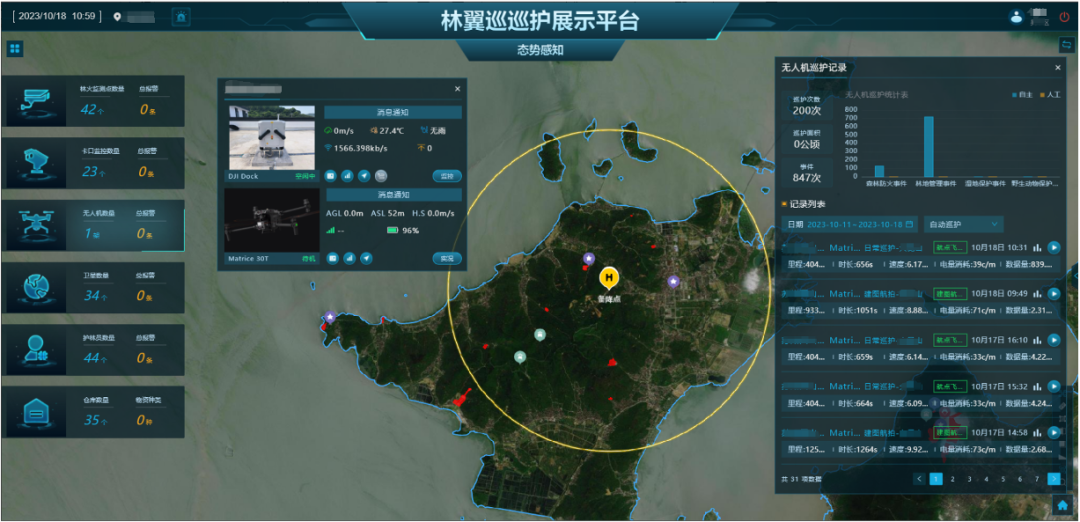Viewport: 1080px width, 522px height.
Task: Go to page 2 of records
Action: 953,479
